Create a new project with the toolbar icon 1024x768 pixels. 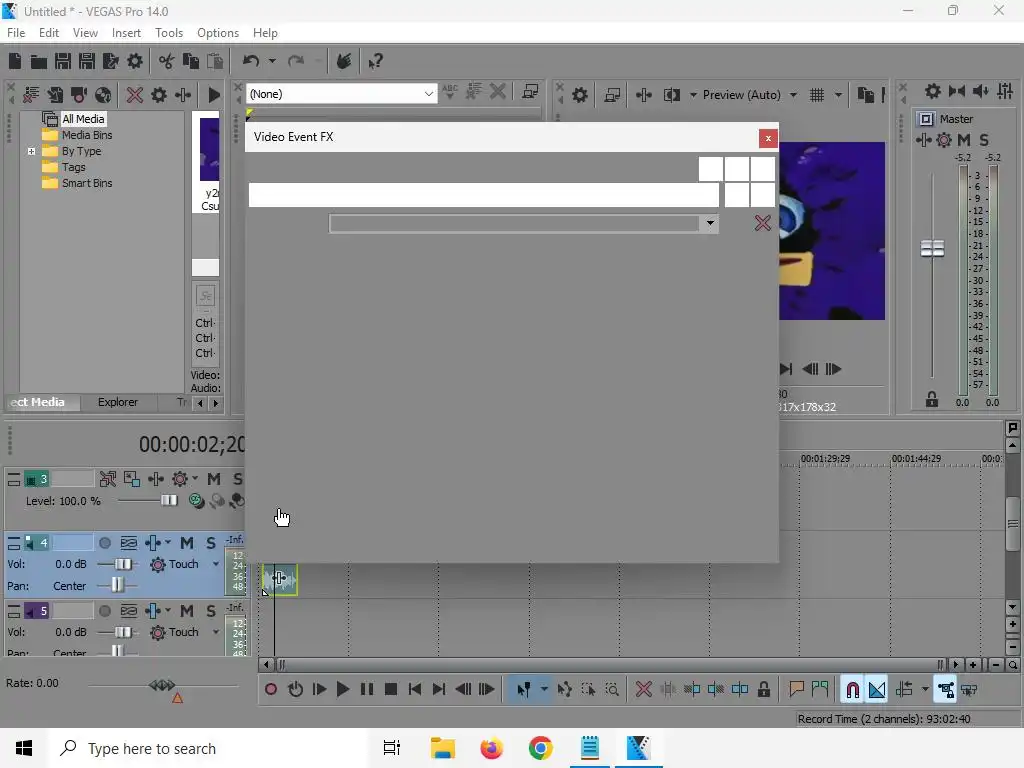15,61
